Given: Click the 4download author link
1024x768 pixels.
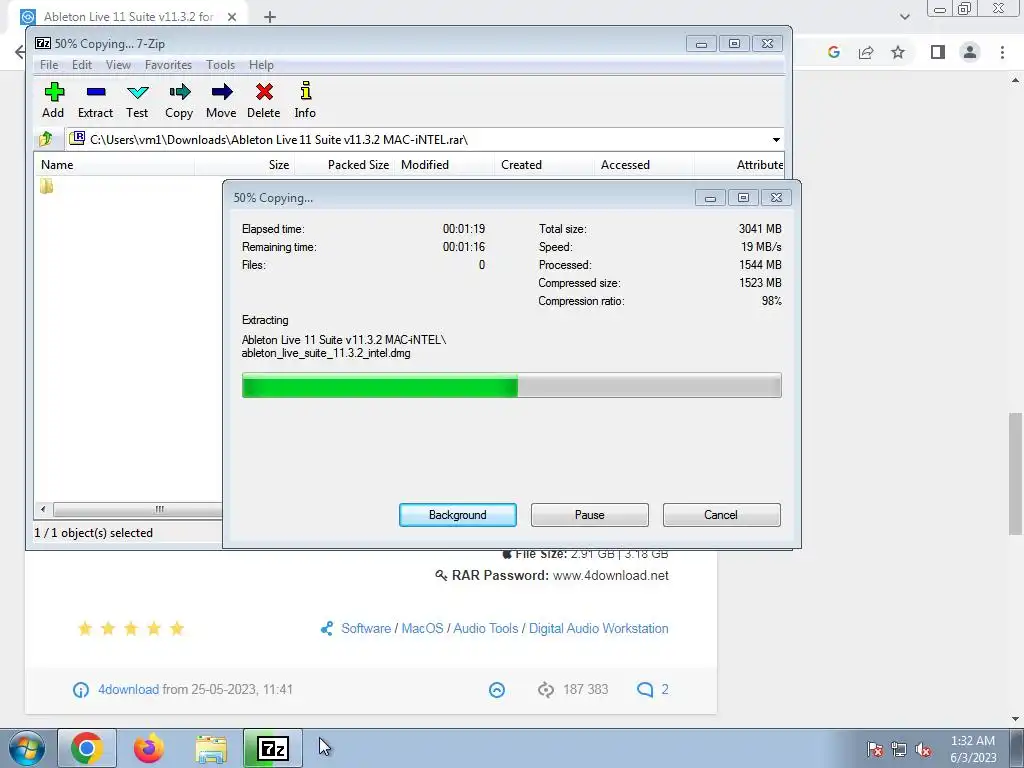Looking at the screenshot, I should coord(128,689).
